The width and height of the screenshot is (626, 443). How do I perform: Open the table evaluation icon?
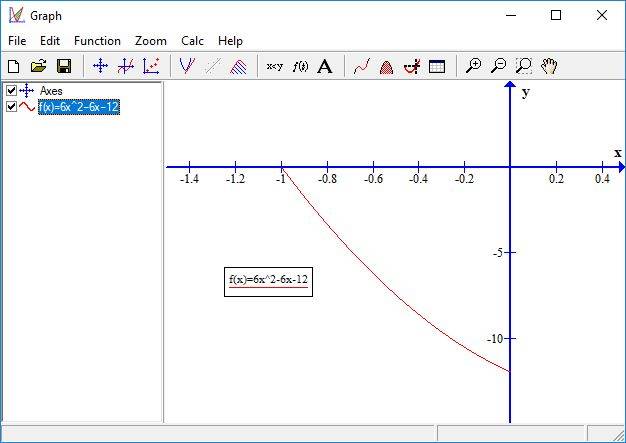point(437,66)
